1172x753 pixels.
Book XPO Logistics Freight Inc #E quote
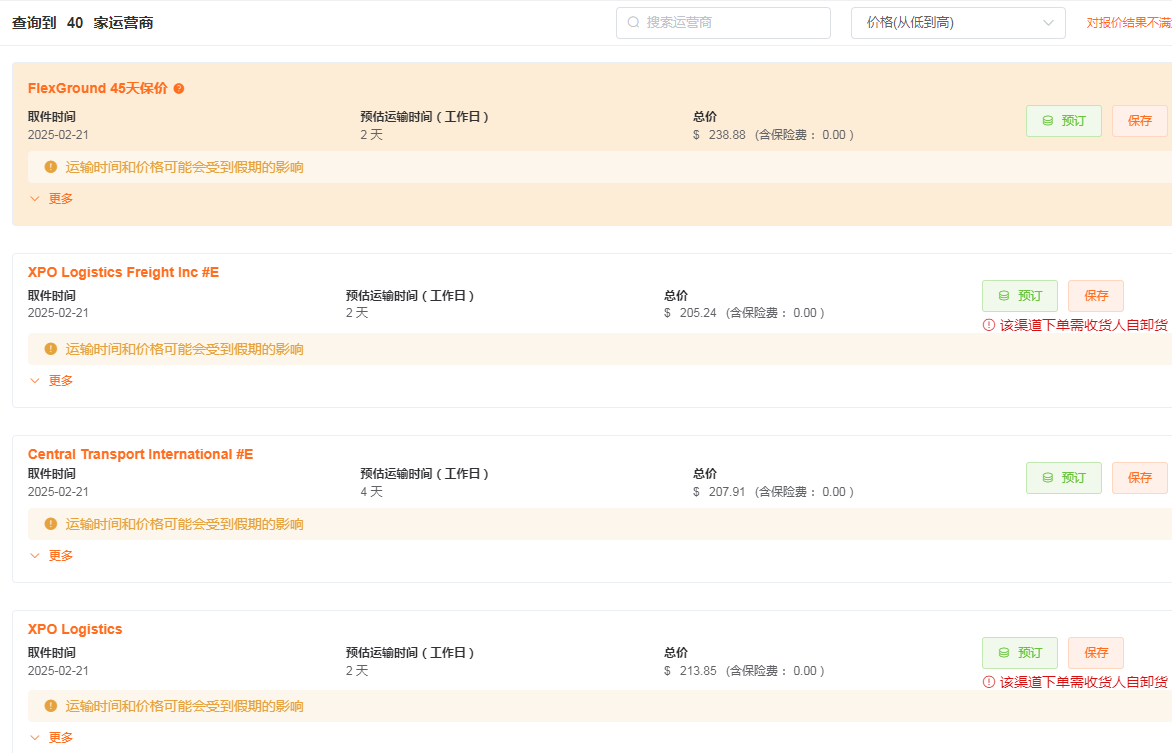point(1020,296)
